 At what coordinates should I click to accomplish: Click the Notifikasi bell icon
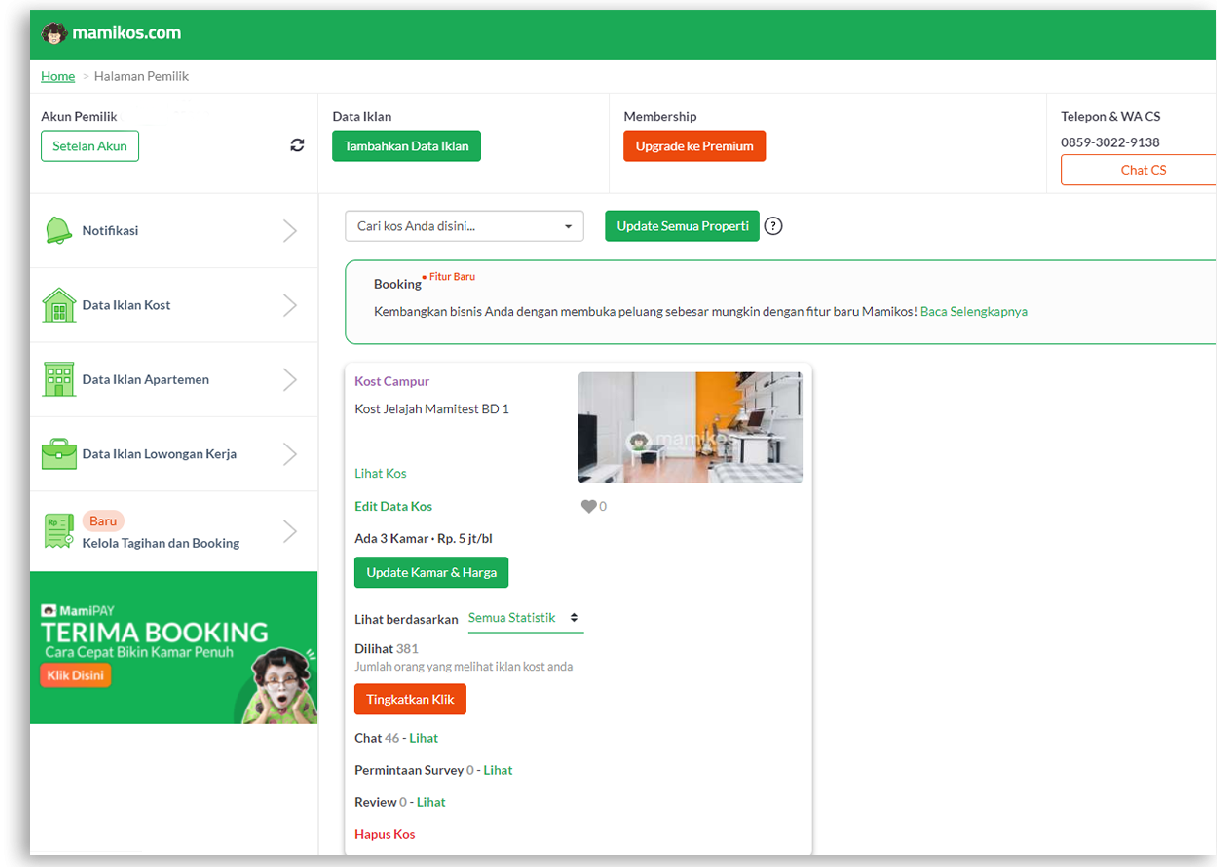pyautogui.click(x=59, y=231)
